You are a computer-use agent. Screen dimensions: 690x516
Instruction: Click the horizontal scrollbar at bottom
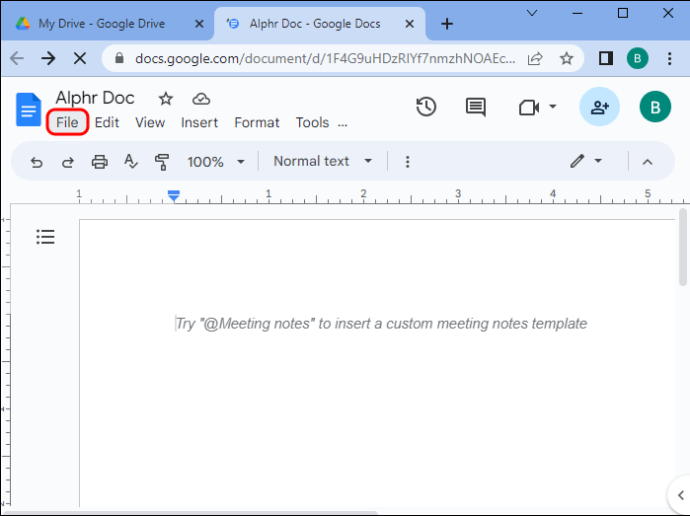pos(189,513)
